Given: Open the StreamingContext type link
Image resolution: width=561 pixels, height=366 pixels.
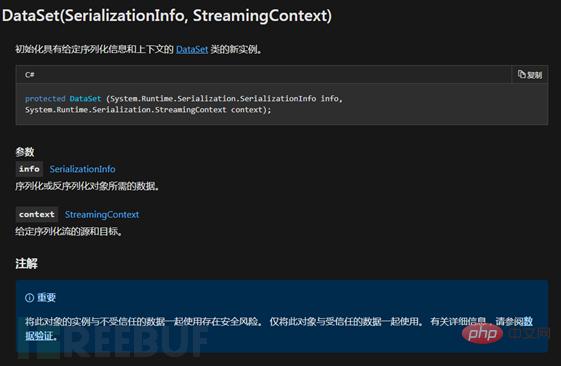Looking at the screenshot, I should point(102,215).
